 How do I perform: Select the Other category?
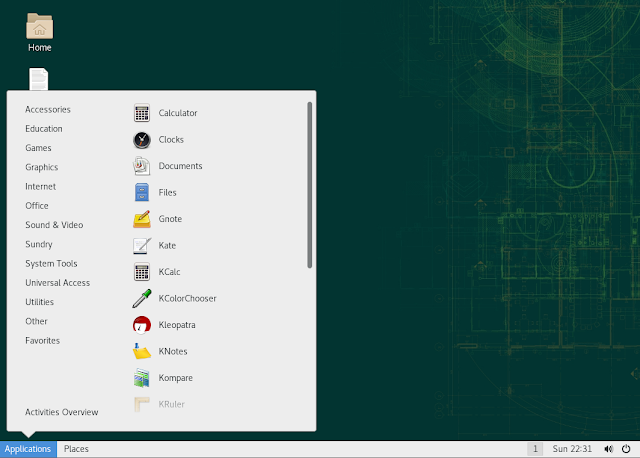point(36,321)
